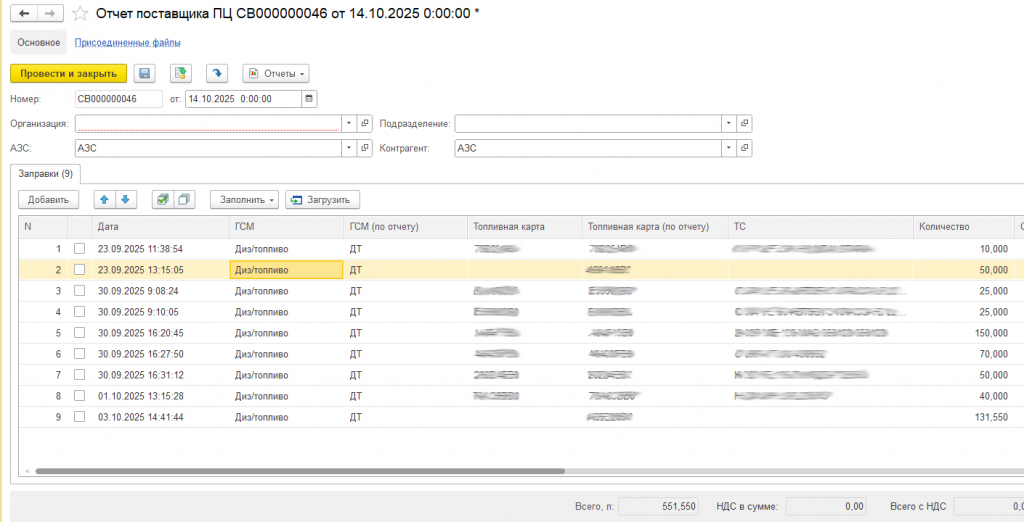Click the uncheck all rows icon
The width and height of the screenshot is (1024, 522).
click(x=185, y=200)
